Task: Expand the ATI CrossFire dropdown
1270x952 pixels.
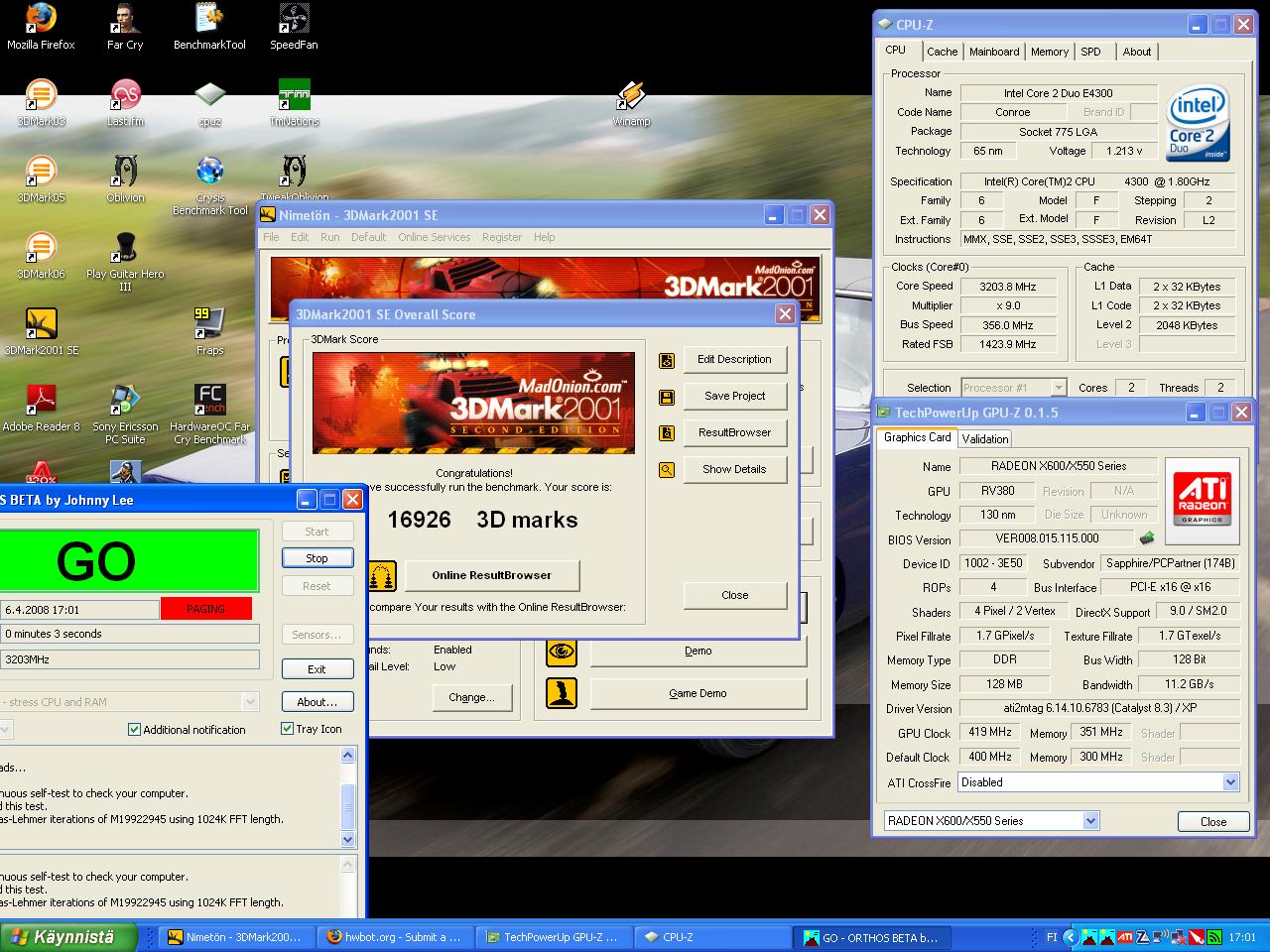Action: tap(1230, 782)
